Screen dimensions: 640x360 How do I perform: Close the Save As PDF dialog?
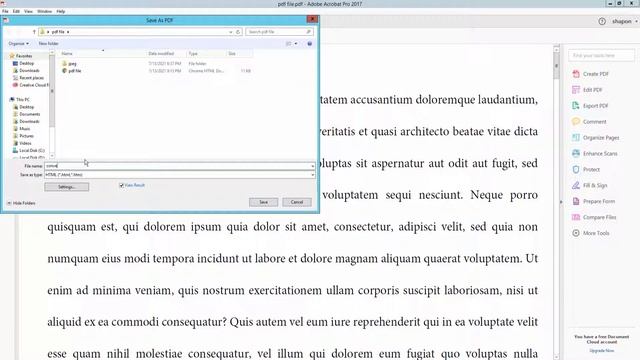312,20
